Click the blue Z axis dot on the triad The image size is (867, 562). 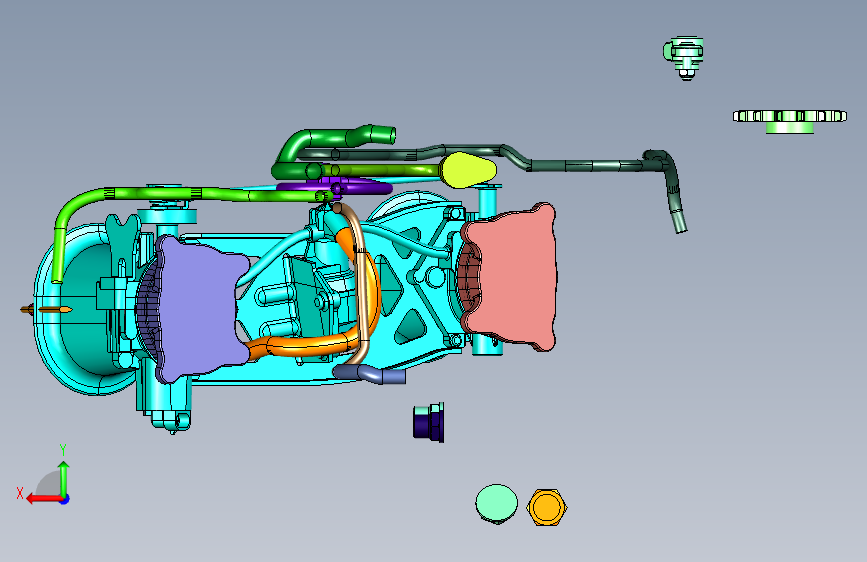pos(65,499)
